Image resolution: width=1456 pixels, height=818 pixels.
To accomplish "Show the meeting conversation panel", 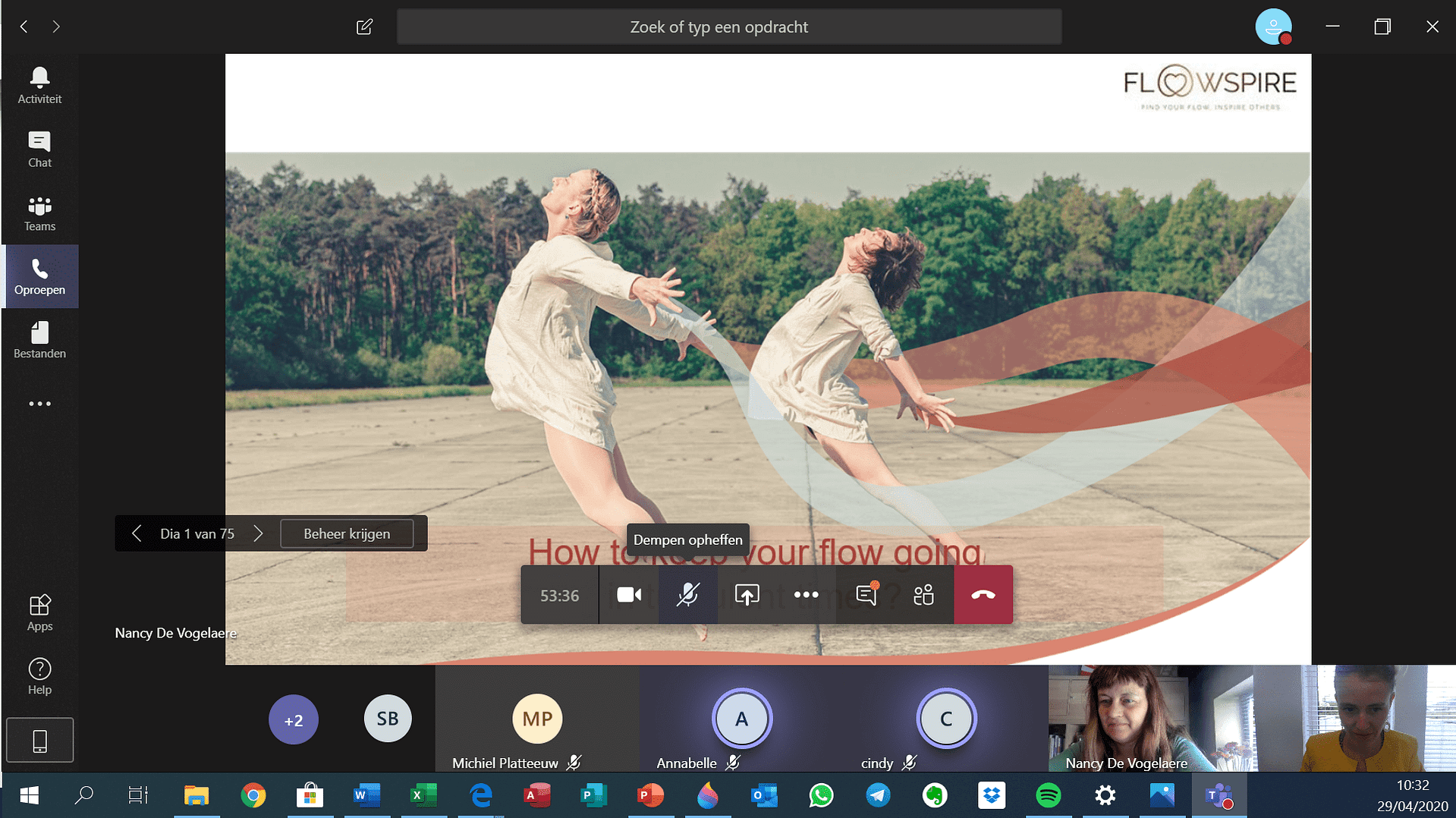I will pyautogui.click(x=866, y=595).
